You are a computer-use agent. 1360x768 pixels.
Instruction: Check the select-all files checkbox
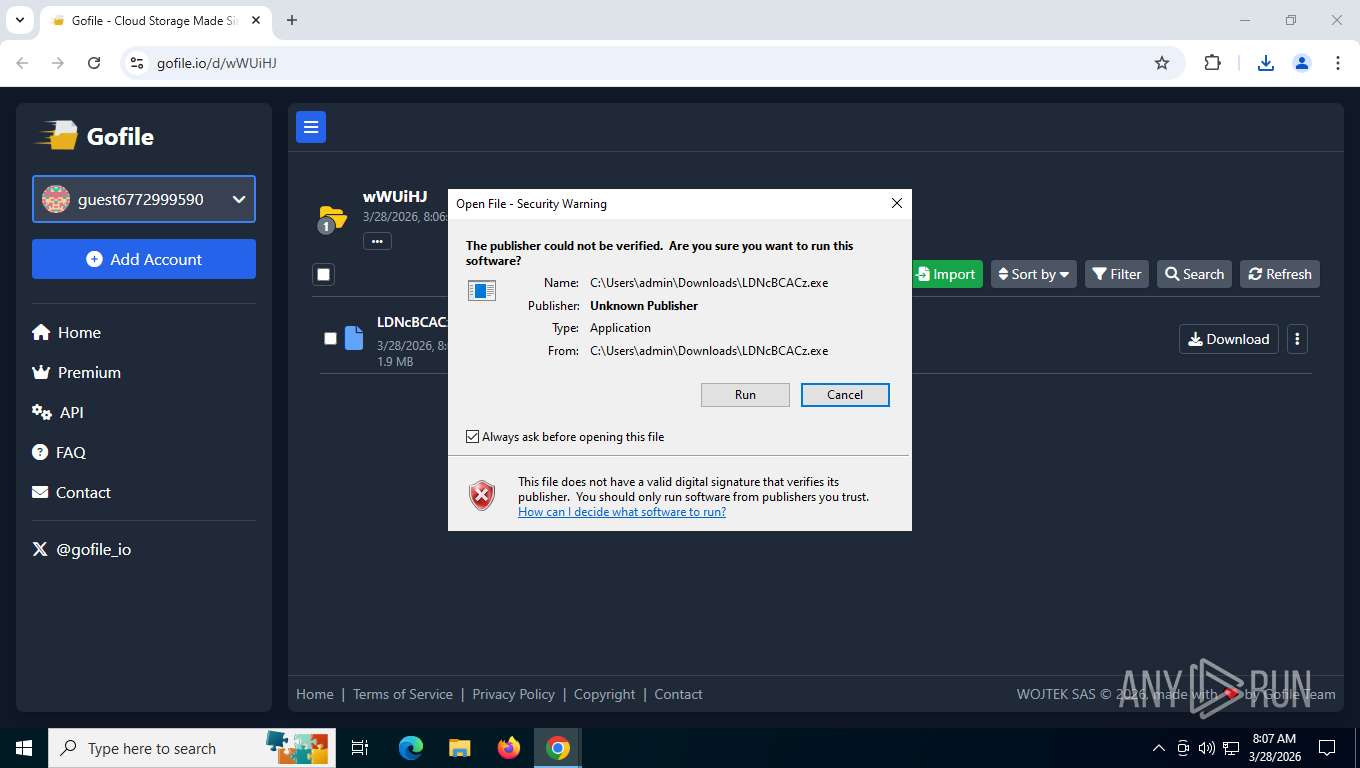coord(323,274)
